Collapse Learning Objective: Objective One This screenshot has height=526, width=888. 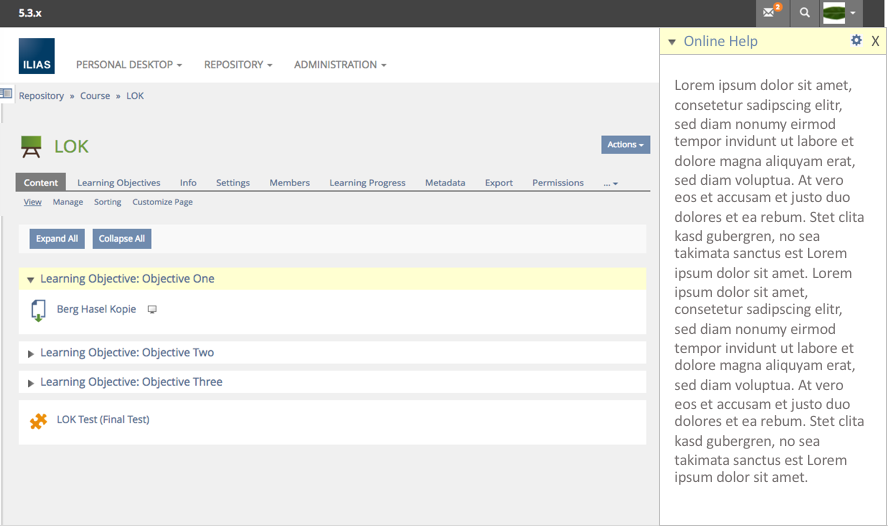coord(31,280)
